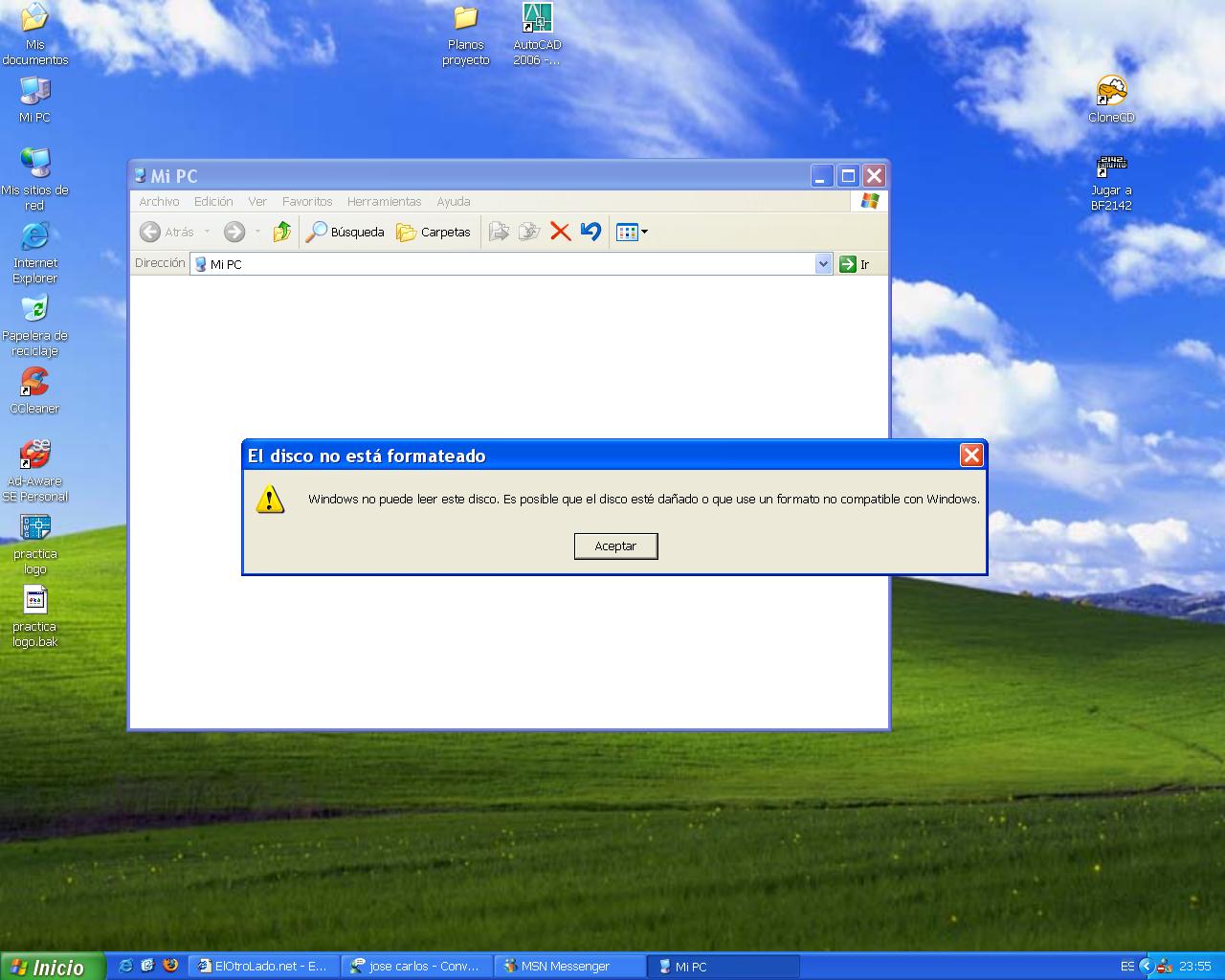Click the ES language indicator in tray

click(x=1127, y=967)
